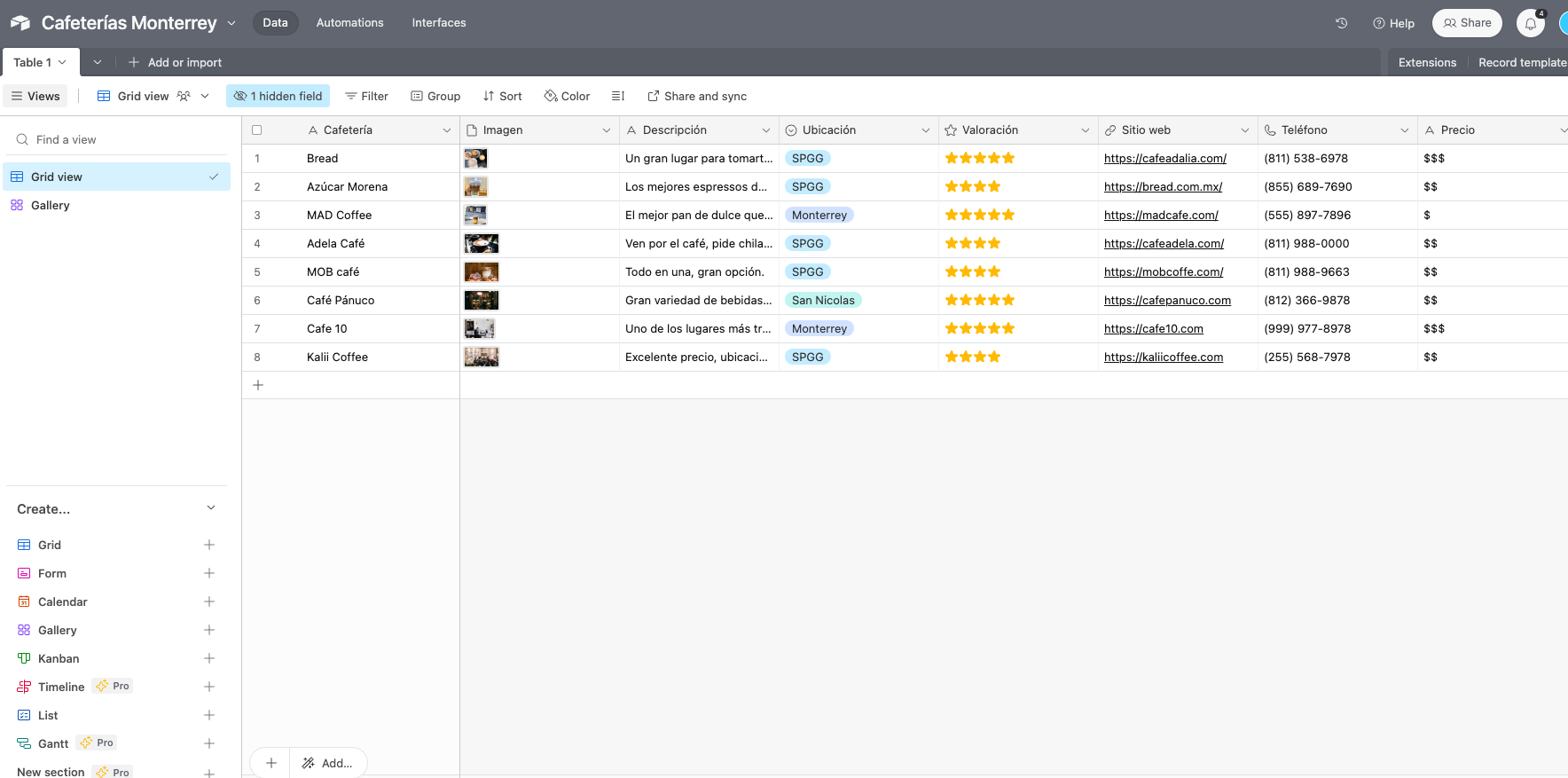The image size is (1568, 778).
Task: Expand the Cafetería column dropdown
Action: 447,130
